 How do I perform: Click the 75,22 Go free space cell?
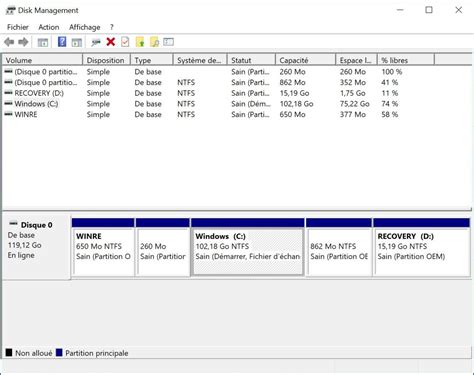(x=354, y=104)
